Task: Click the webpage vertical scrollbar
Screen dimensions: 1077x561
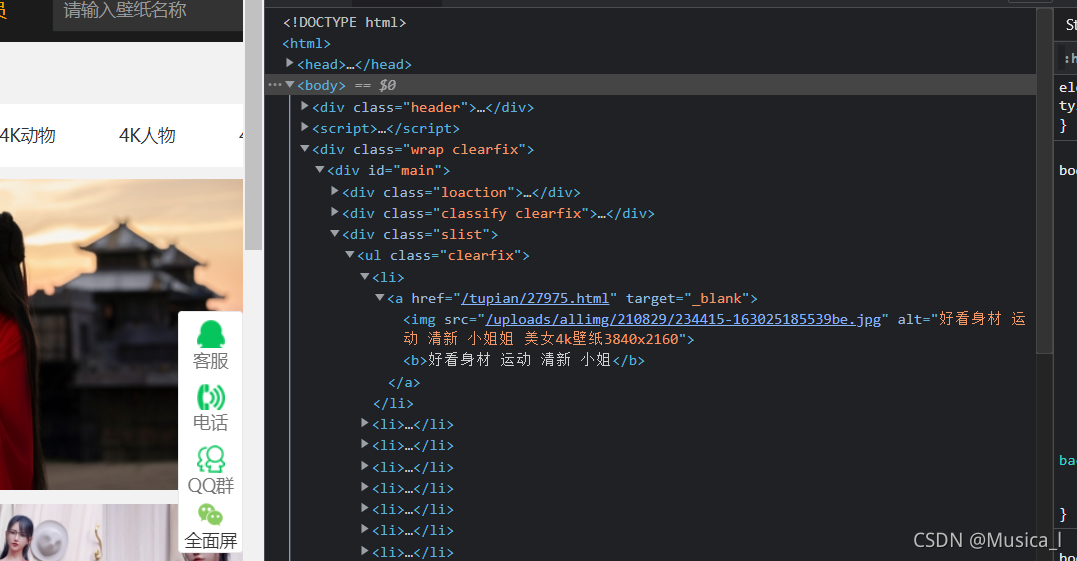Action: point(254,125)
